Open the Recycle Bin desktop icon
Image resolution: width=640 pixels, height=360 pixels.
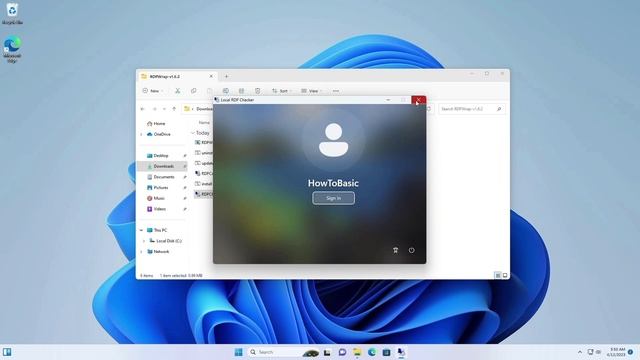click(12, 13)
